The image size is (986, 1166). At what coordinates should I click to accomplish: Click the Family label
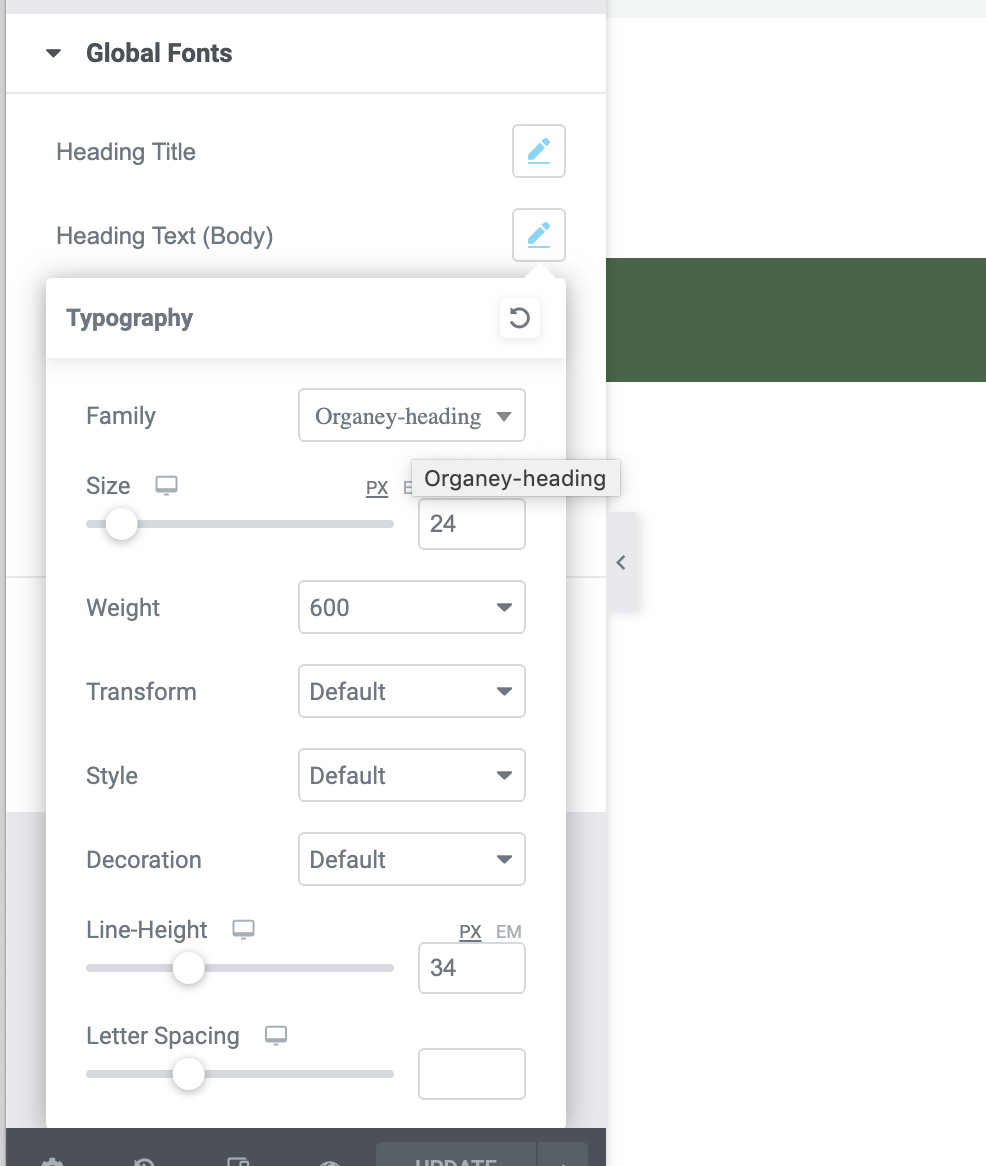(x=120, y=416)
